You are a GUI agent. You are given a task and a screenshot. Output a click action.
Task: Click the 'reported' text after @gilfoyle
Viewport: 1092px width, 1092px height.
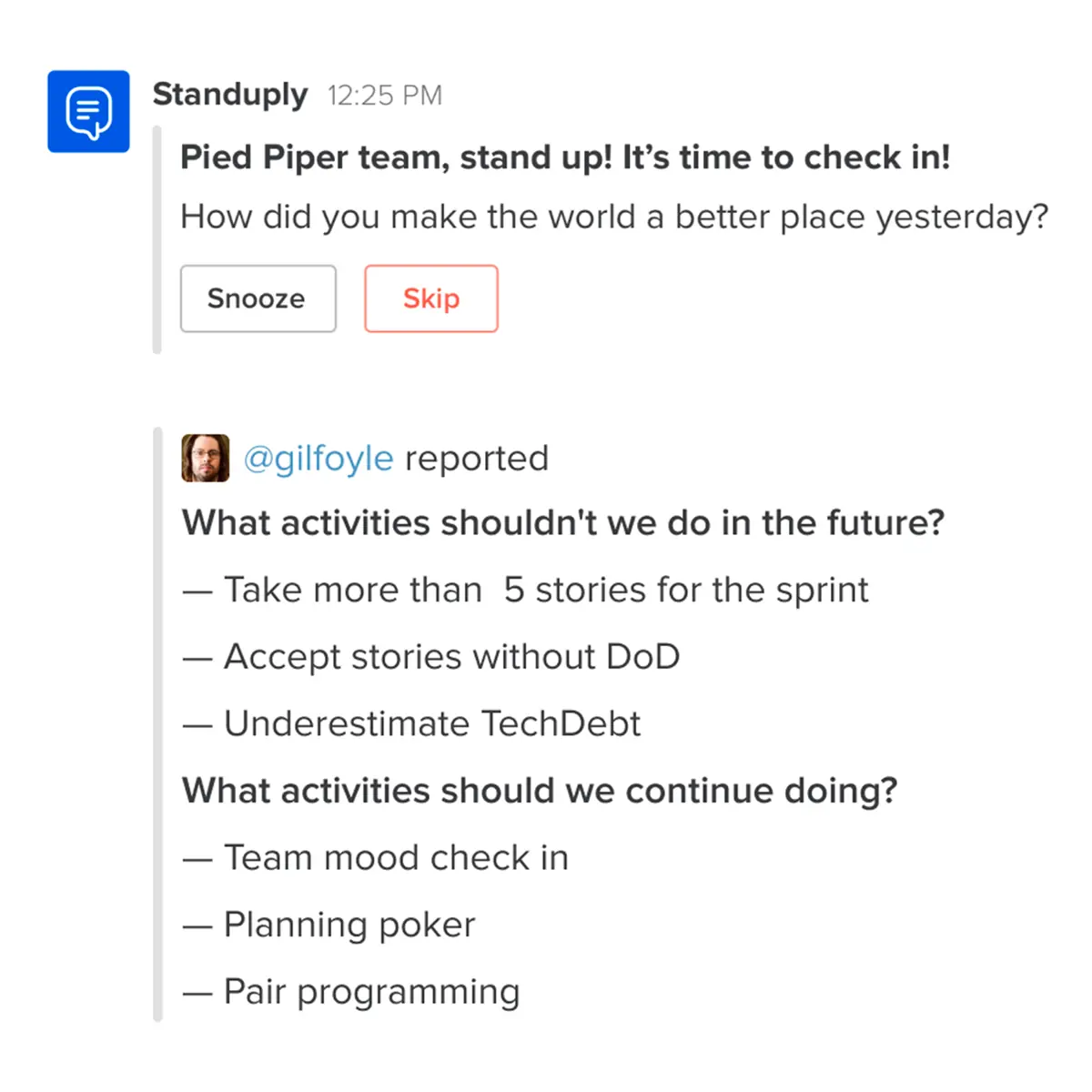point(476,458)
